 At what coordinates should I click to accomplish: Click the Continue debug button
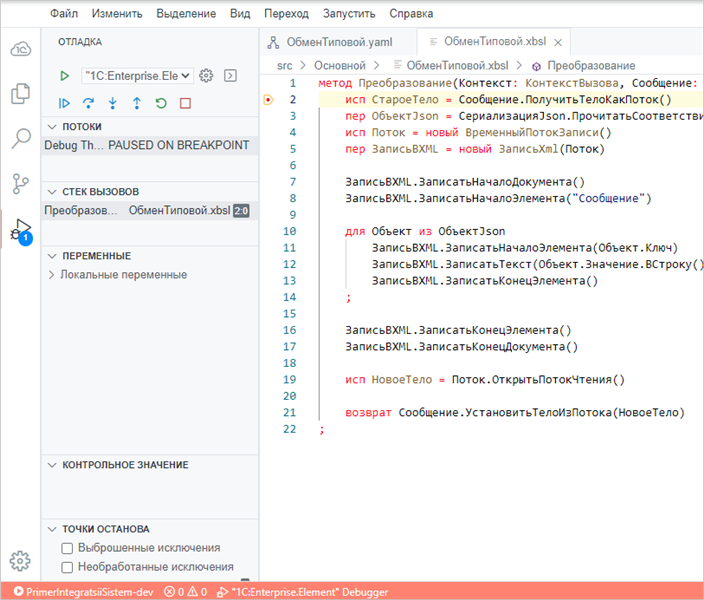coord(65,102)
